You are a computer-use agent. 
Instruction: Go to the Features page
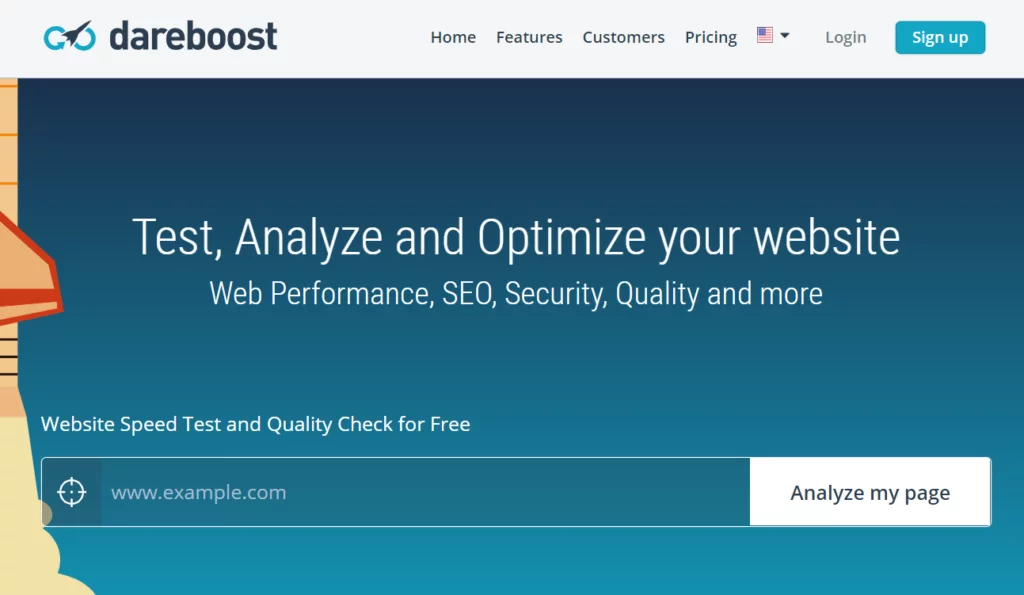click(x=529, y=37)
